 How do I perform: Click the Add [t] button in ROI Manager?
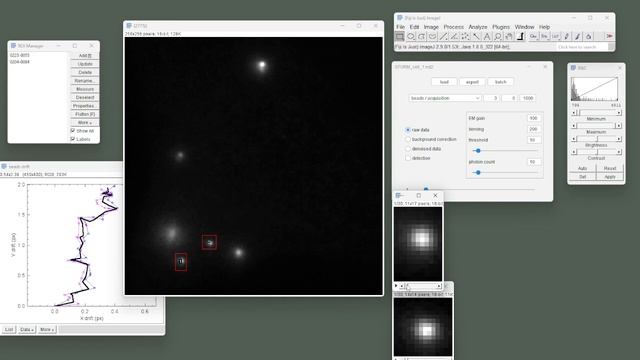pyautogui.click(x=85, y=56)
